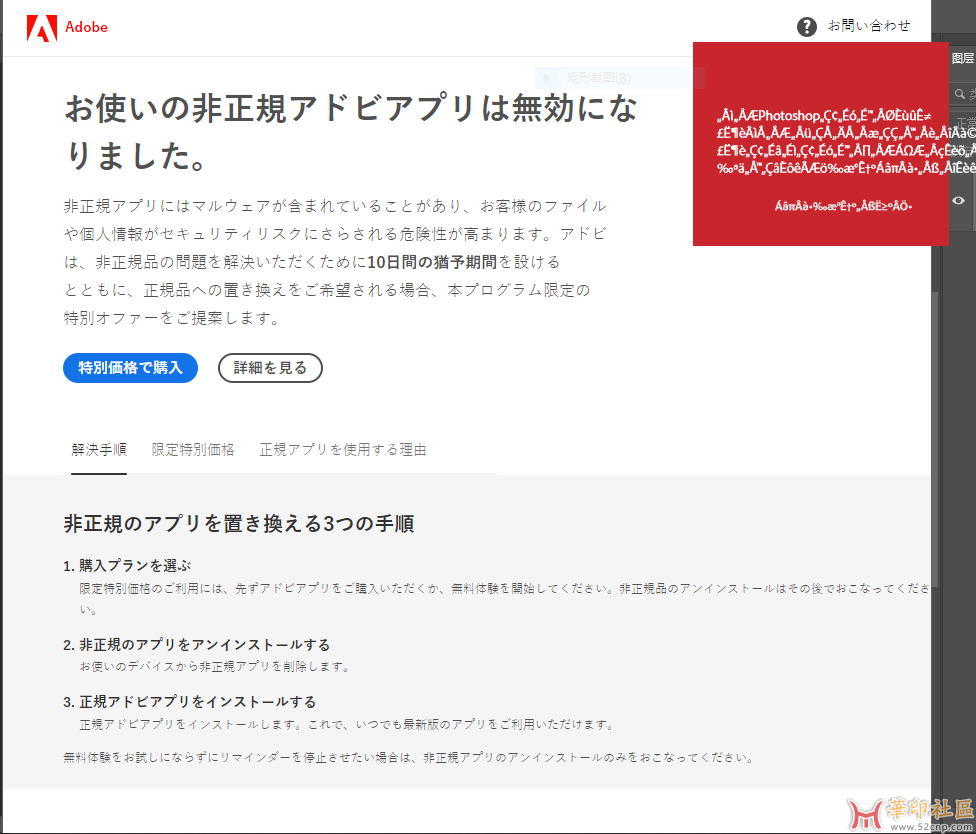Click the step text 2. 非正規のアプリをアンインストールする
Screen dimensions: 976x834
197,645
